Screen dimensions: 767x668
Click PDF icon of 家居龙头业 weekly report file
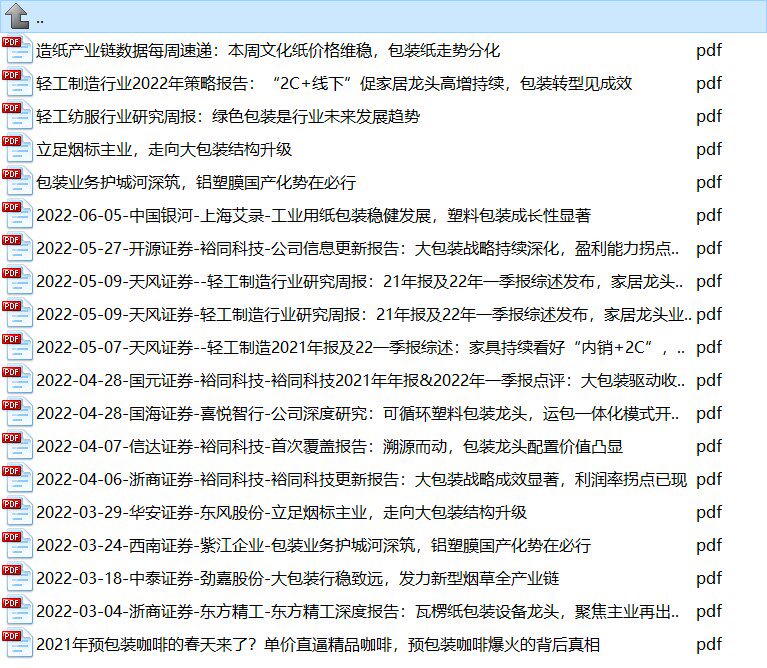17,314
